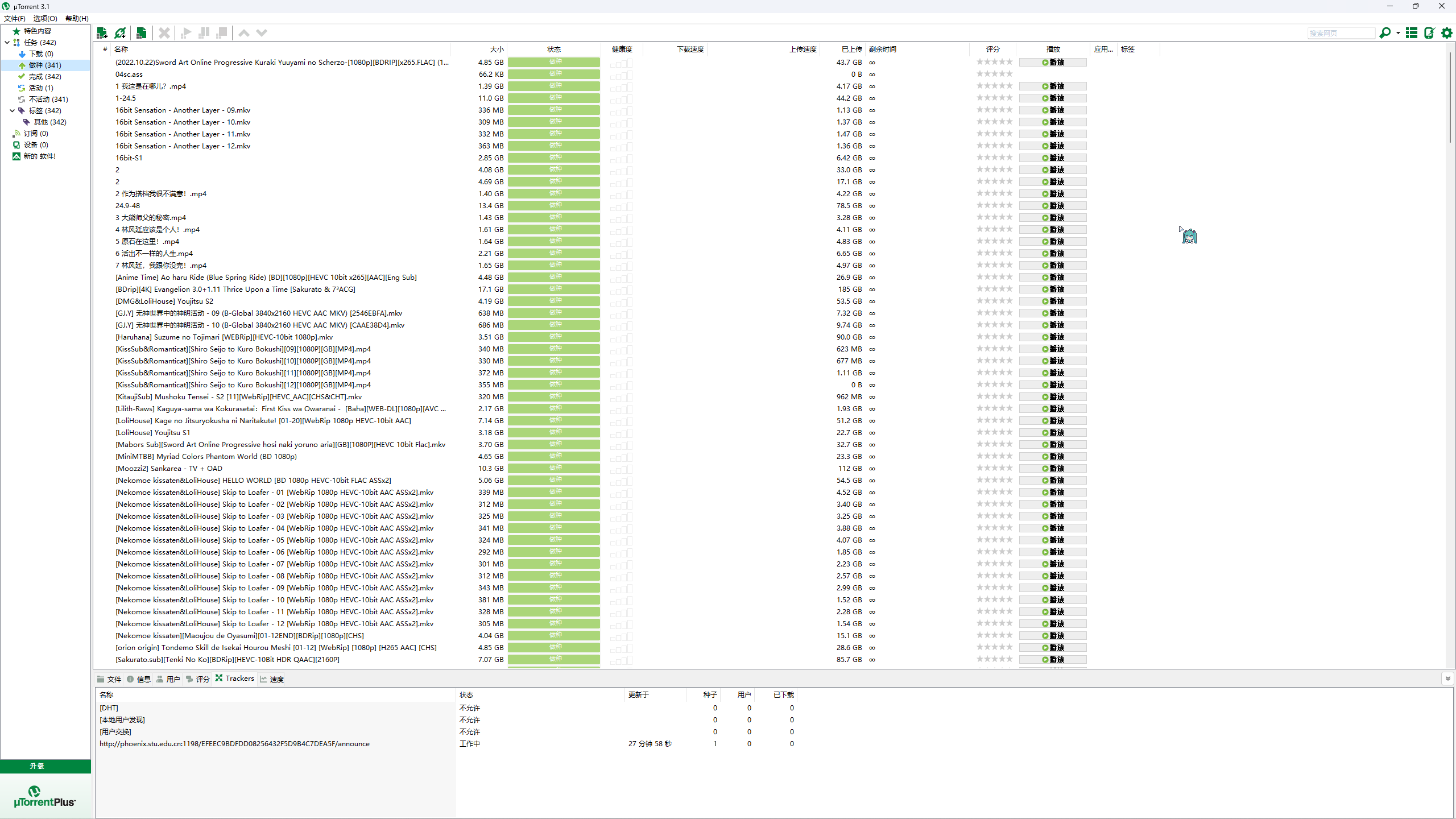Collapse the 任务 (342) tree node arrow
The width and height of the screenshot is (1456, 819).
pos(7,43)
